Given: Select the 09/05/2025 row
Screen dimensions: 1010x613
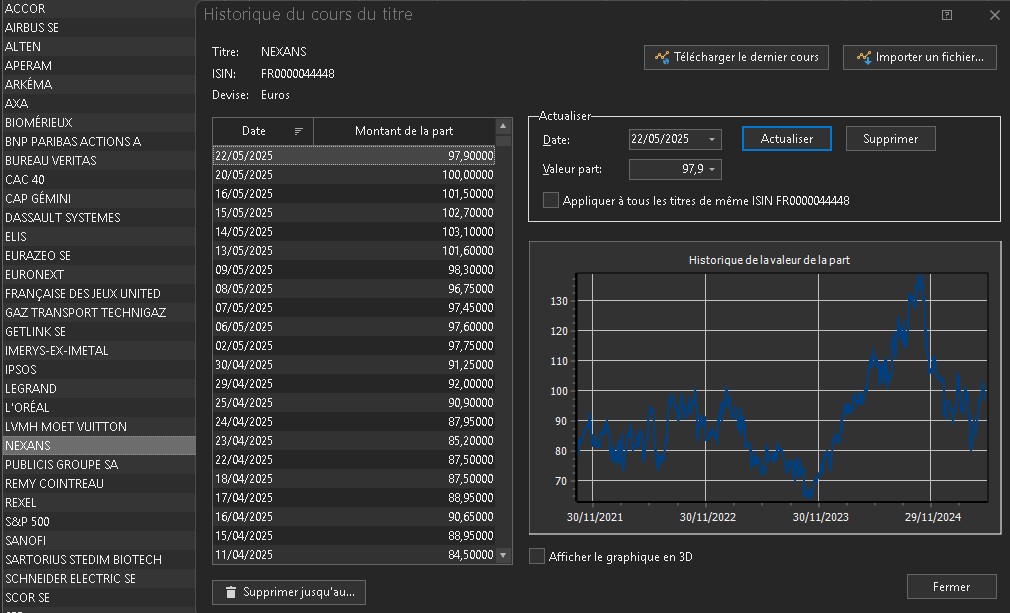Looking at the screenshot, I should 354,270.
